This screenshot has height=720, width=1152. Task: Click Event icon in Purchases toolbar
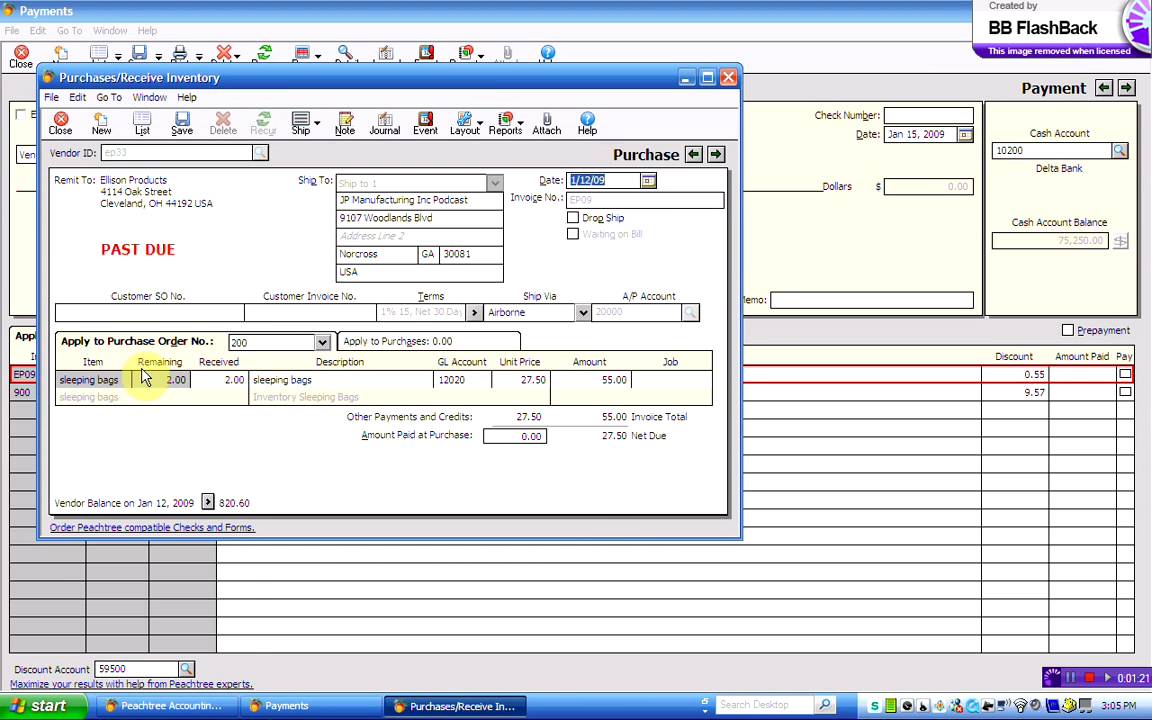(x=425, y=123)
